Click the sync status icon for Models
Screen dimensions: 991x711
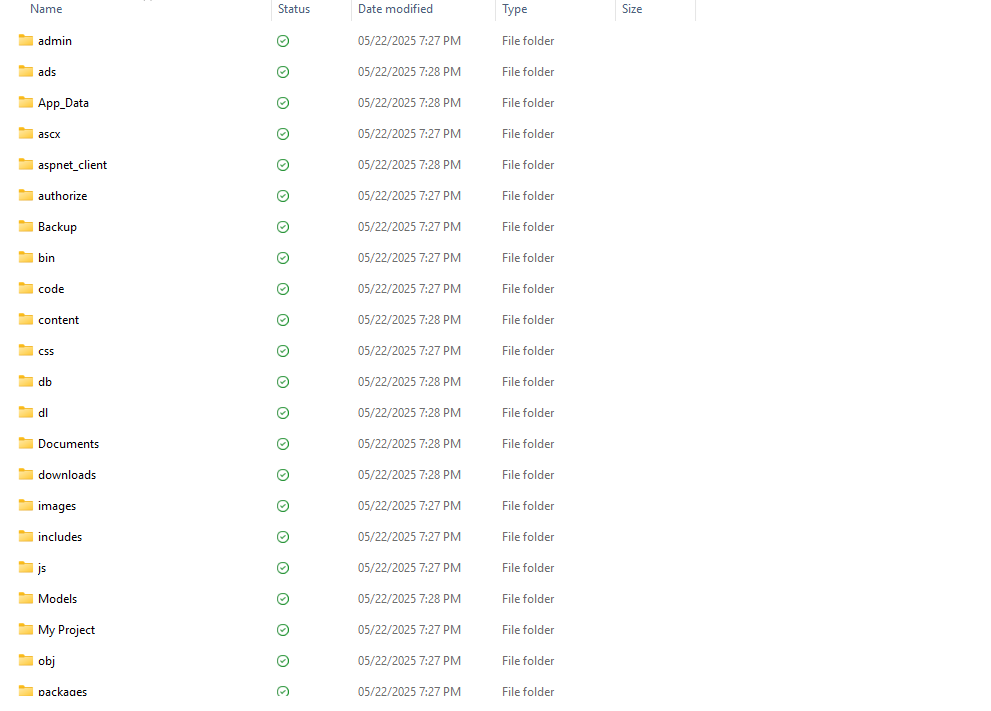(283, 599)
